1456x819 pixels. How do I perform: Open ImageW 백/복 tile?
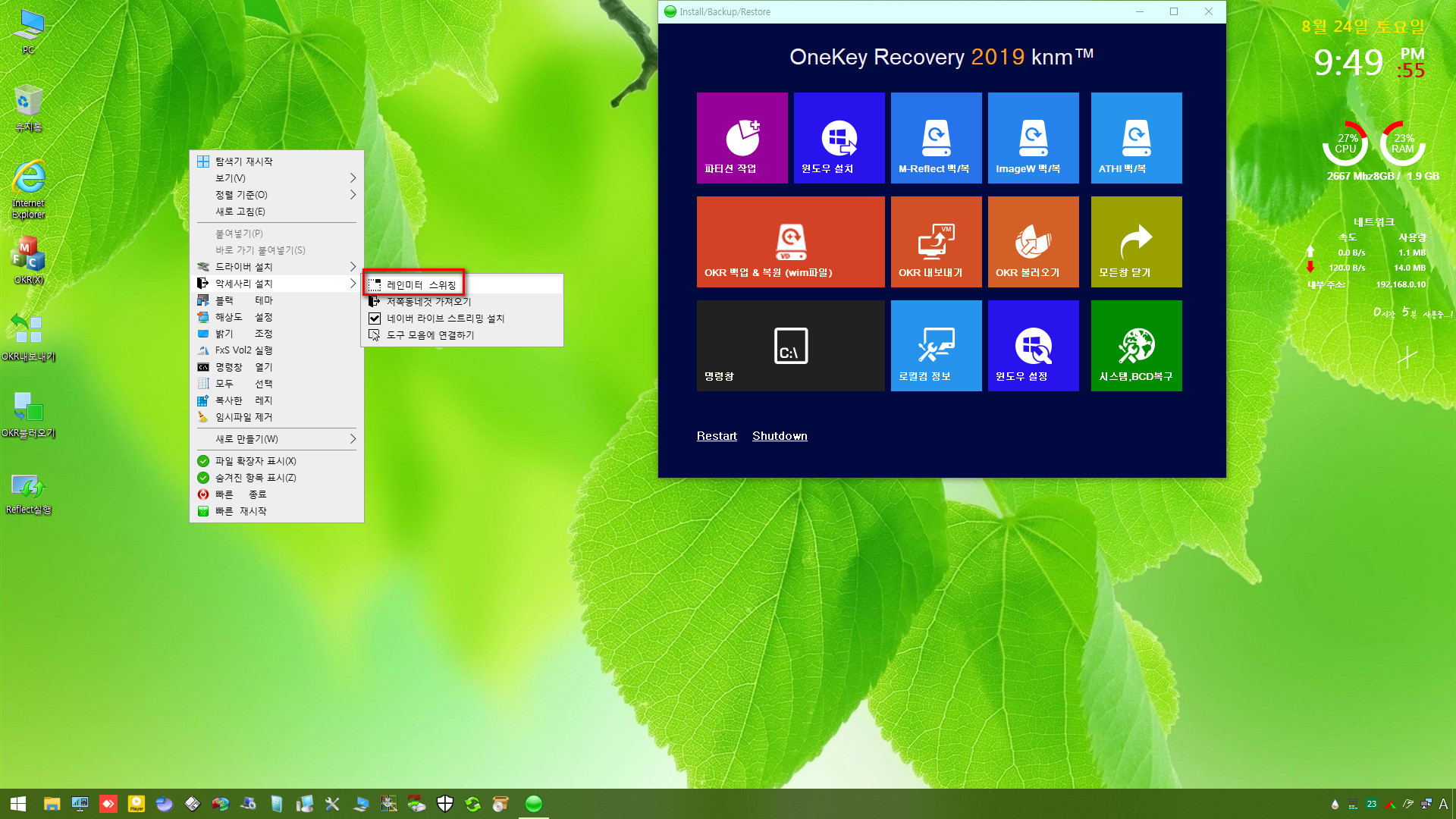[x=1033, y=138]
